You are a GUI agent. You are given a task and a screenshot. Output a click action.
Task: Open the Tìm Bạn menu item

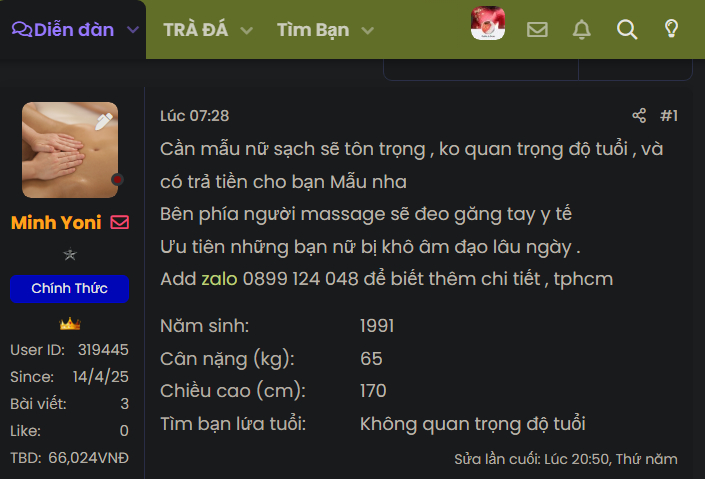(313, 30)
